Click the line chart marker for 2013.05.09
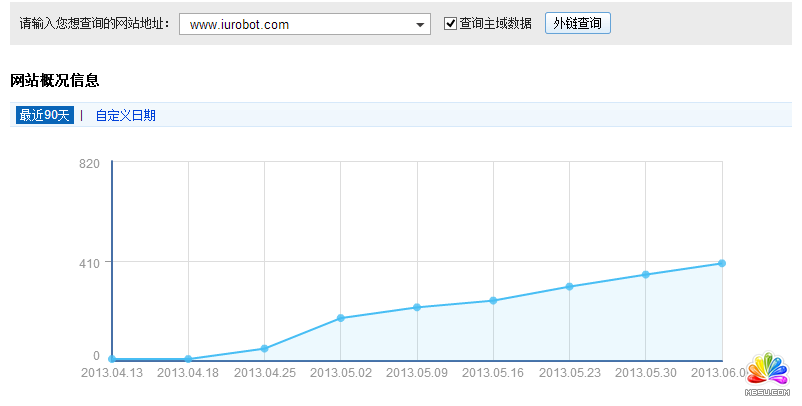802x406 pixels. coord(417,307)
